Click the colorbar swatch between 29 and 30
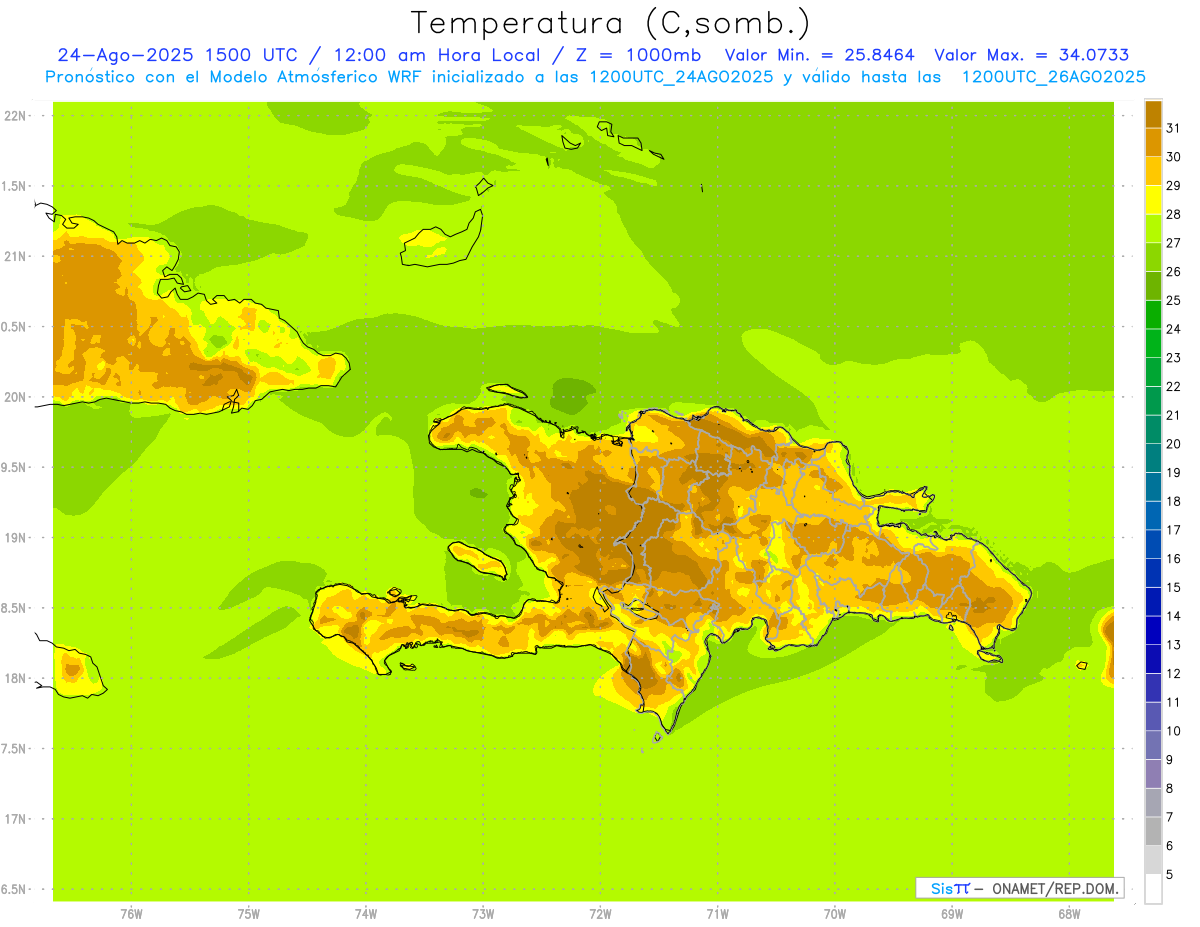The height and width of the screenshot is (927, 1200). pyautogui.click(x=1153, y=171)
